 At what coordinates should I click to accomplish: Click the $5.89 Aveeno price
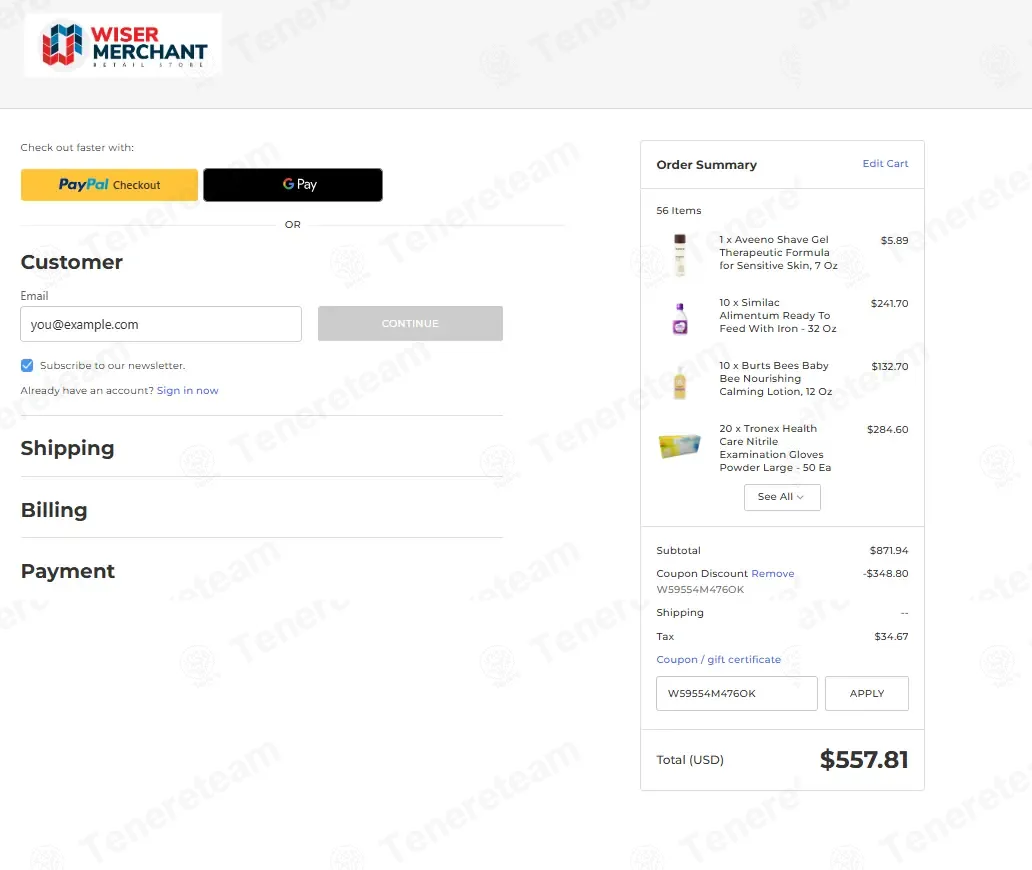pyautogui.click(x=894, y=240)
